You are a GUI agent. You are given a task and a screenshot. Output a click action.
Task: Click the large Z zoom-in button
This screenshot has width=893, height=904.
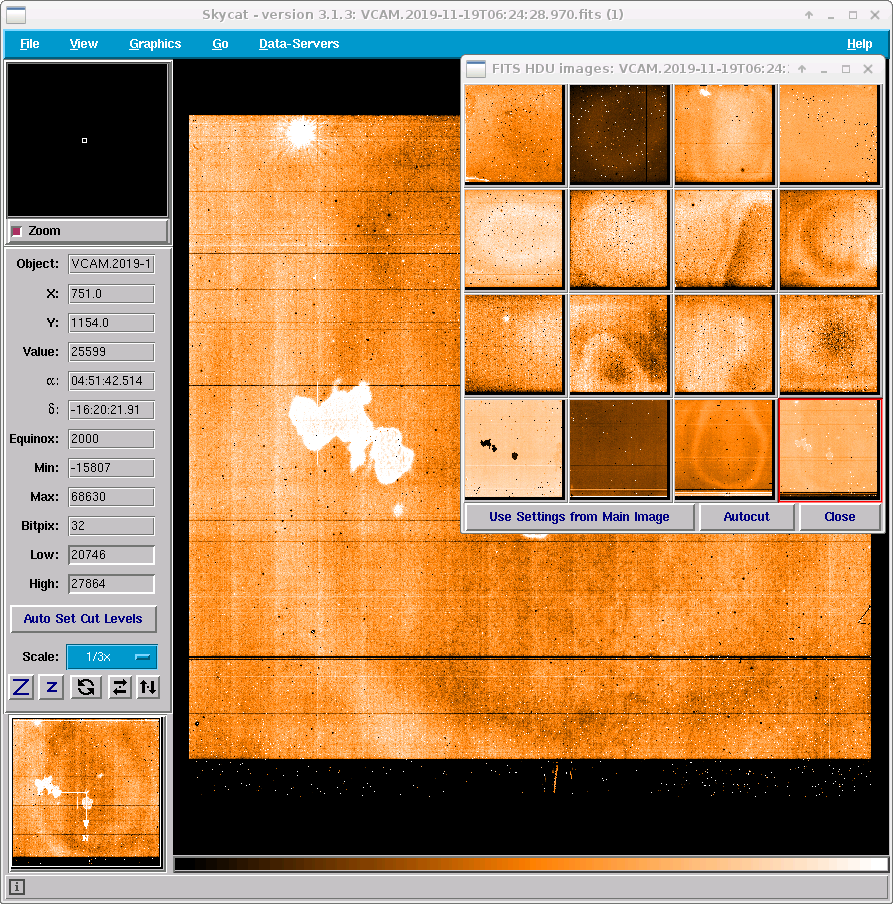point(22,687)
